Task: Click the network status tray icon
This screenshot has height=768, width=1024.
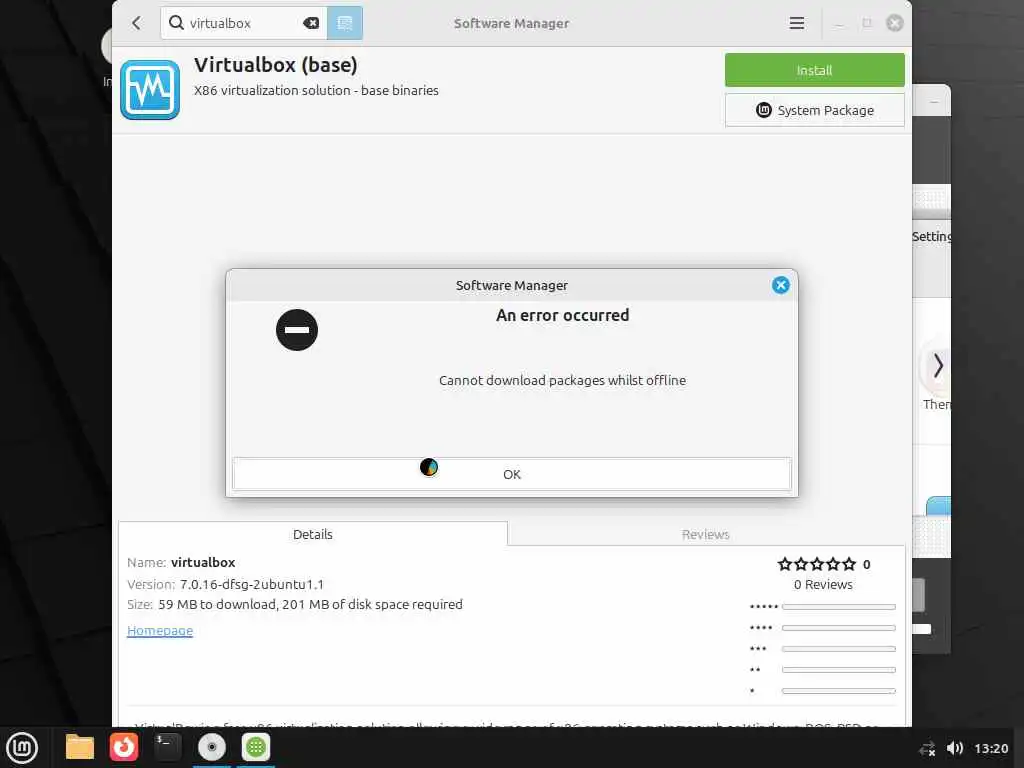Action: 927,748
